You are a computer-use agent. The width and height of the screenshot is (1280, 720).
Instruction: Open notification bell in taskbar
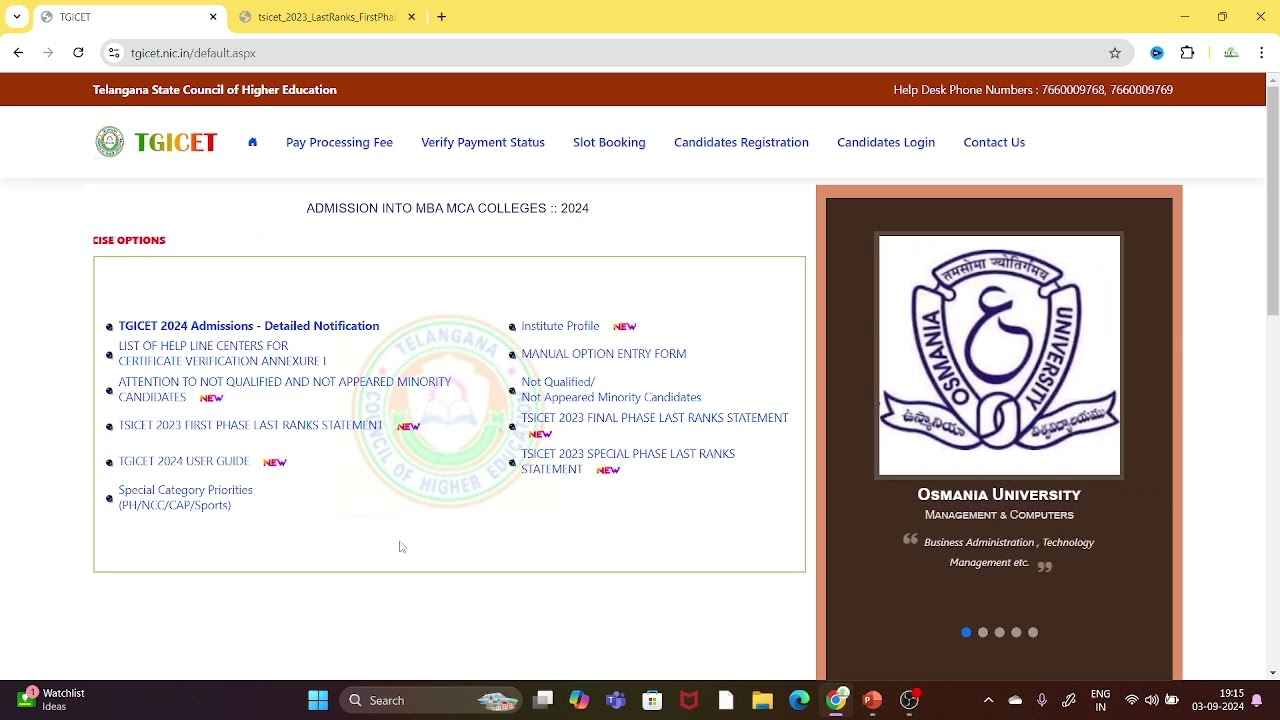point(1257,700)
